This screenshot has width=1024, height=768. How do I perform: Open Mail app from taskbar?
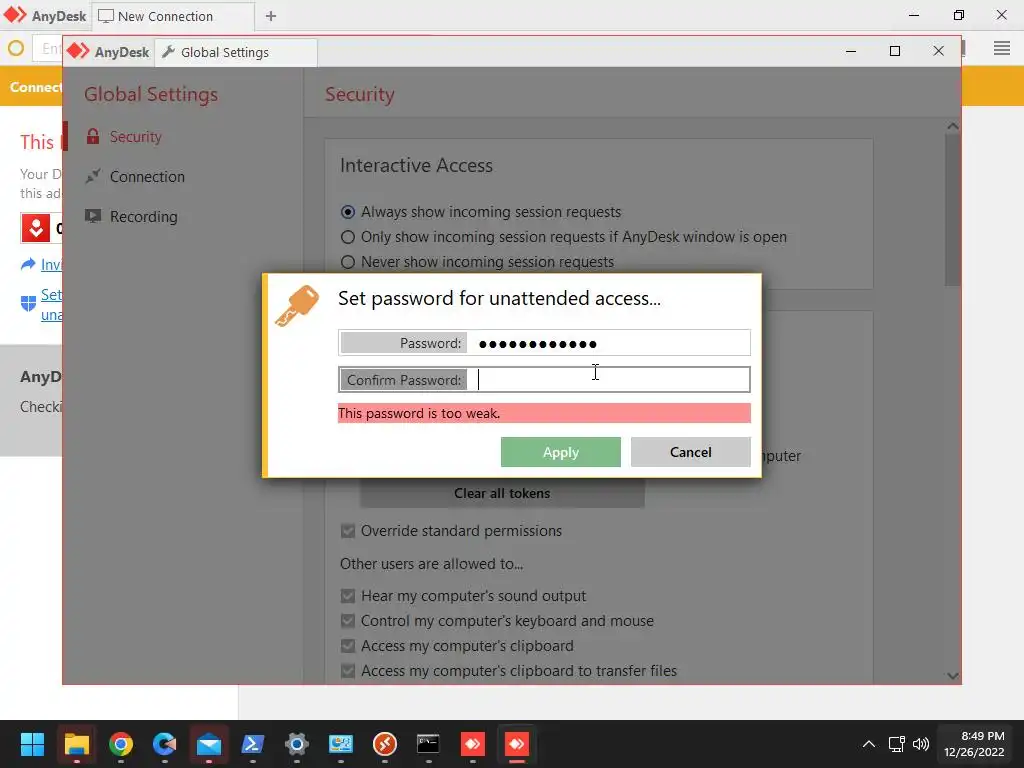click(x=209, y=744)
